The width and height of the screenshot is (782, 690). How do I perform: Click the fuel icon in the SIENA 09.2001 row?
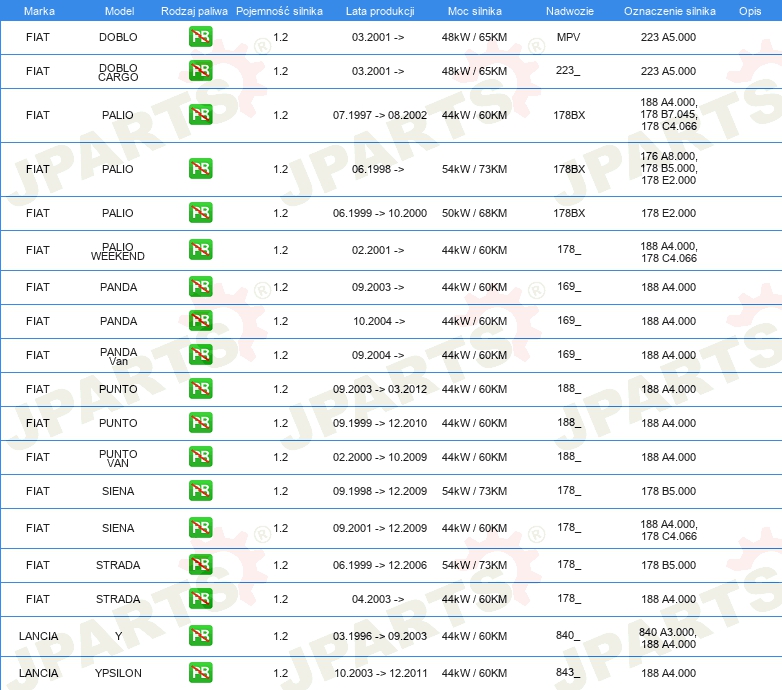pyautogui.click(x=200, y=527)
